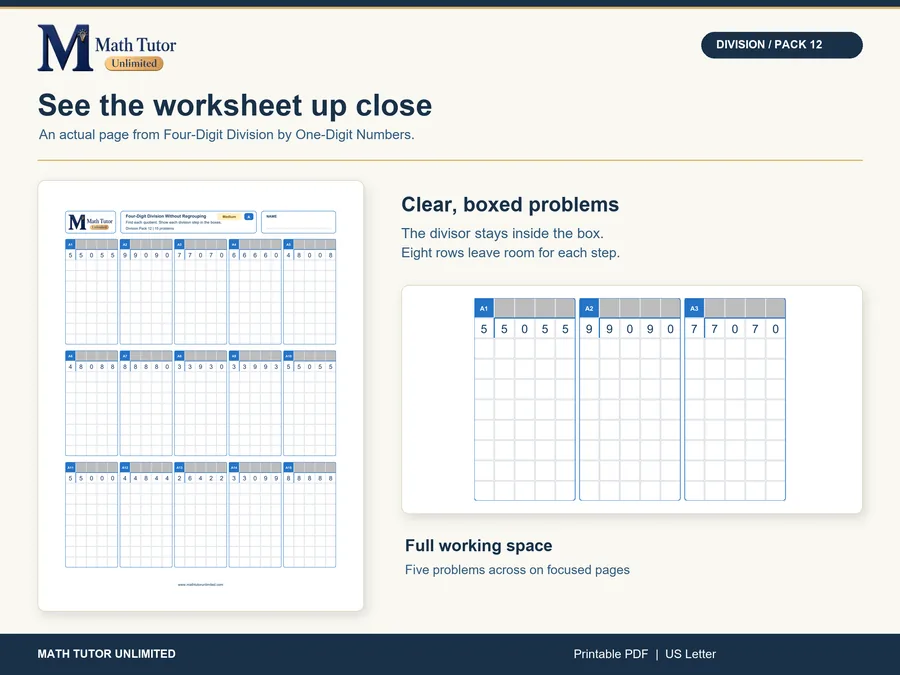The width and height of the screenshot is (900, 675).
Task: Click the NAME field on the worksheet thumbnail
Action: point(298,222)
